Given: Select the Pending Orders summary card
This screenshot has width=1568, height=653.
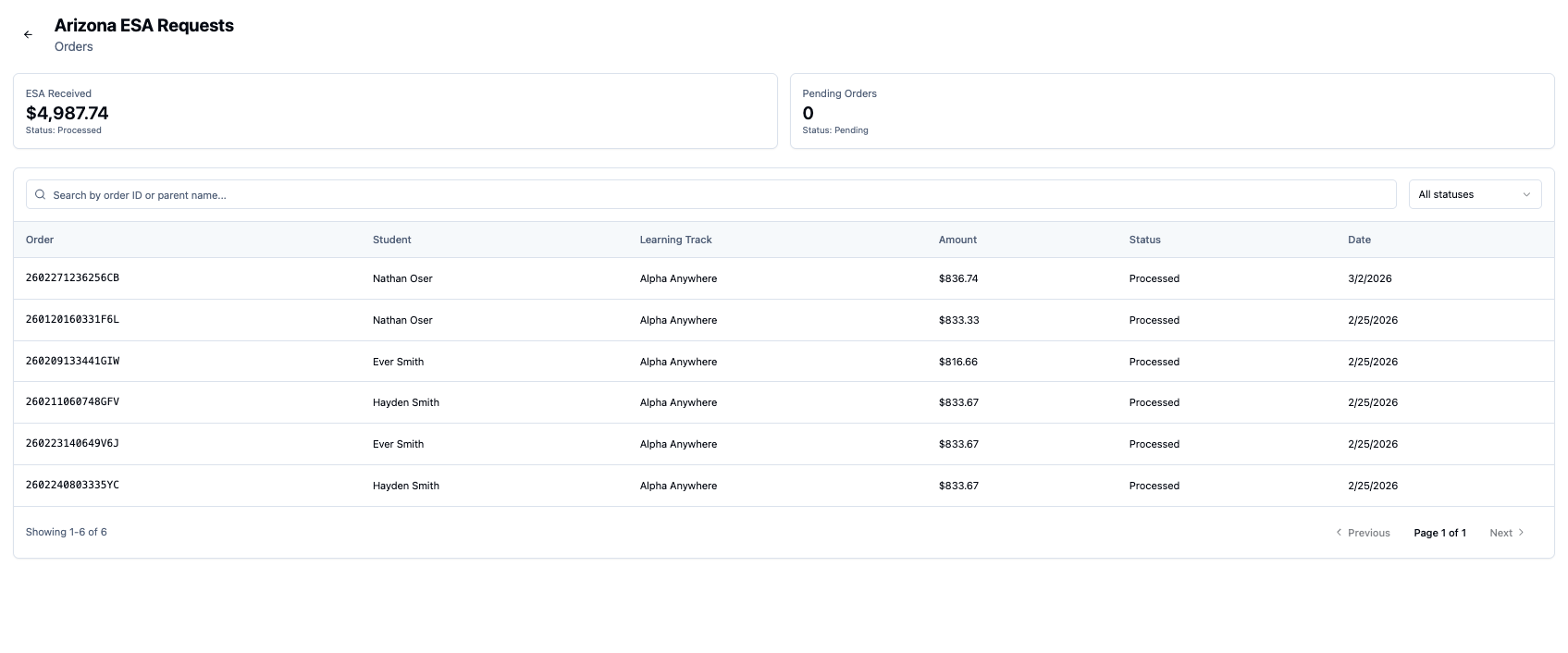Looking at the screenshot, I should point(1171,111).
